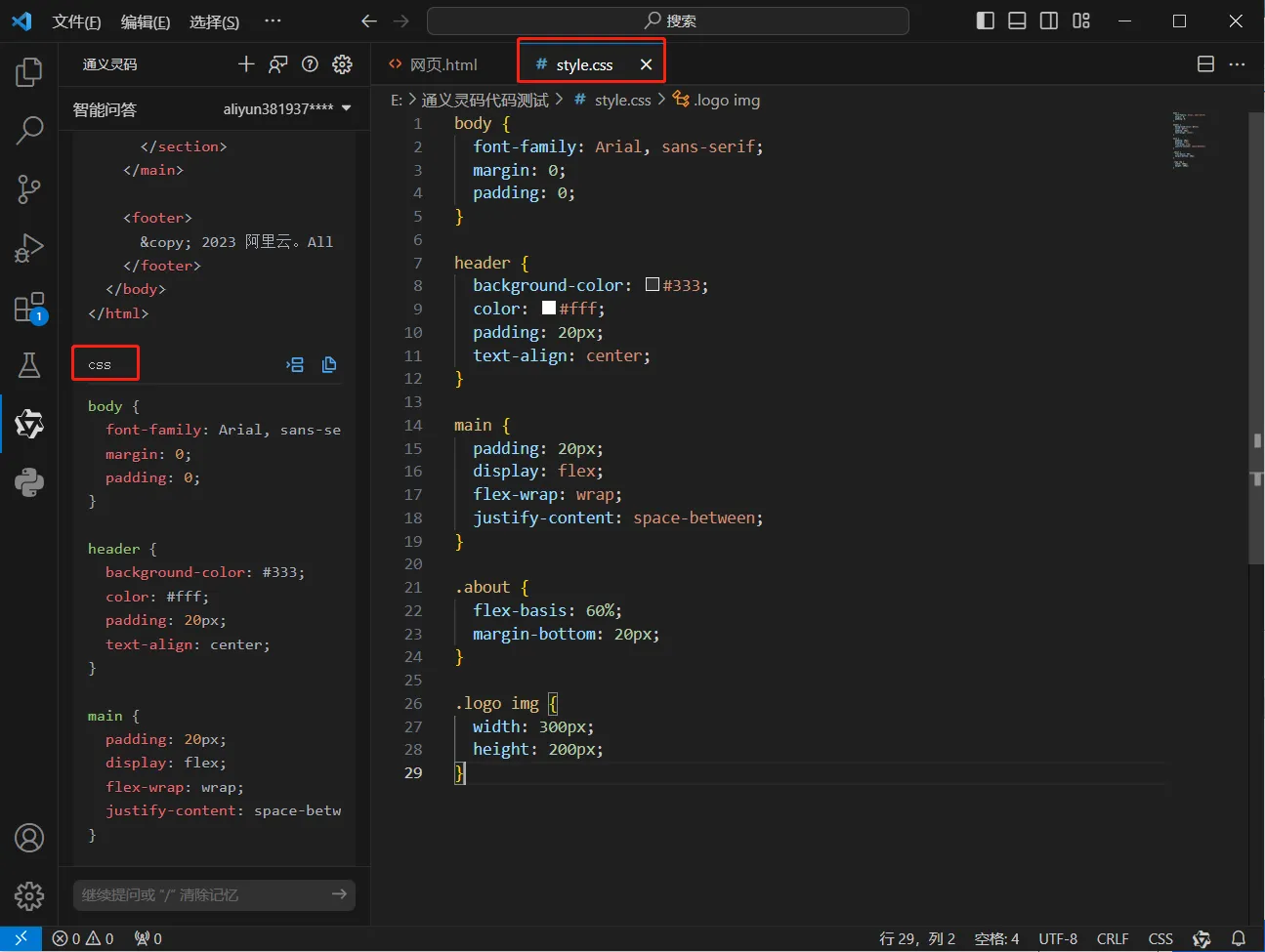
Task: Open the 编辑(E) menu
Action: [x=146, y=21]
